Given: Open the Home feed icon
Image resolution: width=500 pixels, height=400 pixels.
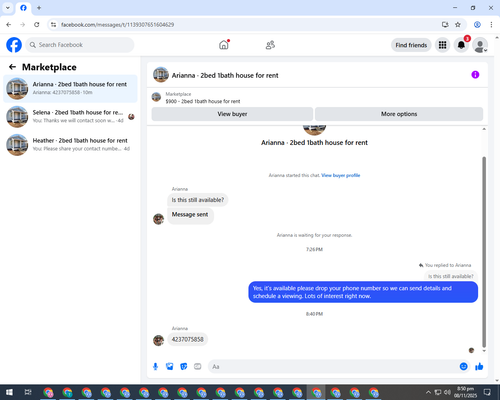Looking at the screenshot, I should coord(224,45).
